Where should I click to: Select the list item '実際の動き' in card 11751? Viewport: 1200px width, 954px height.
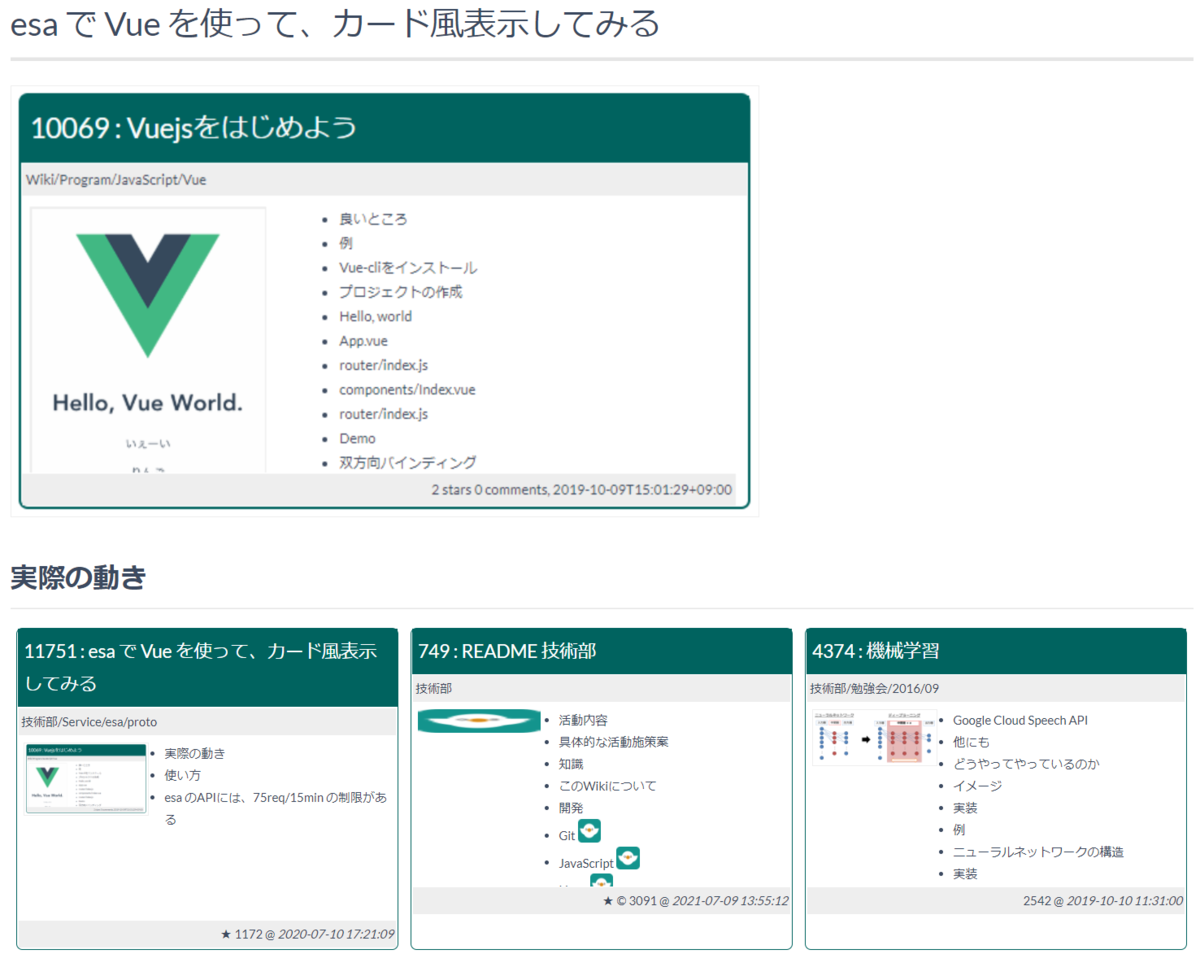pos(194,753)
